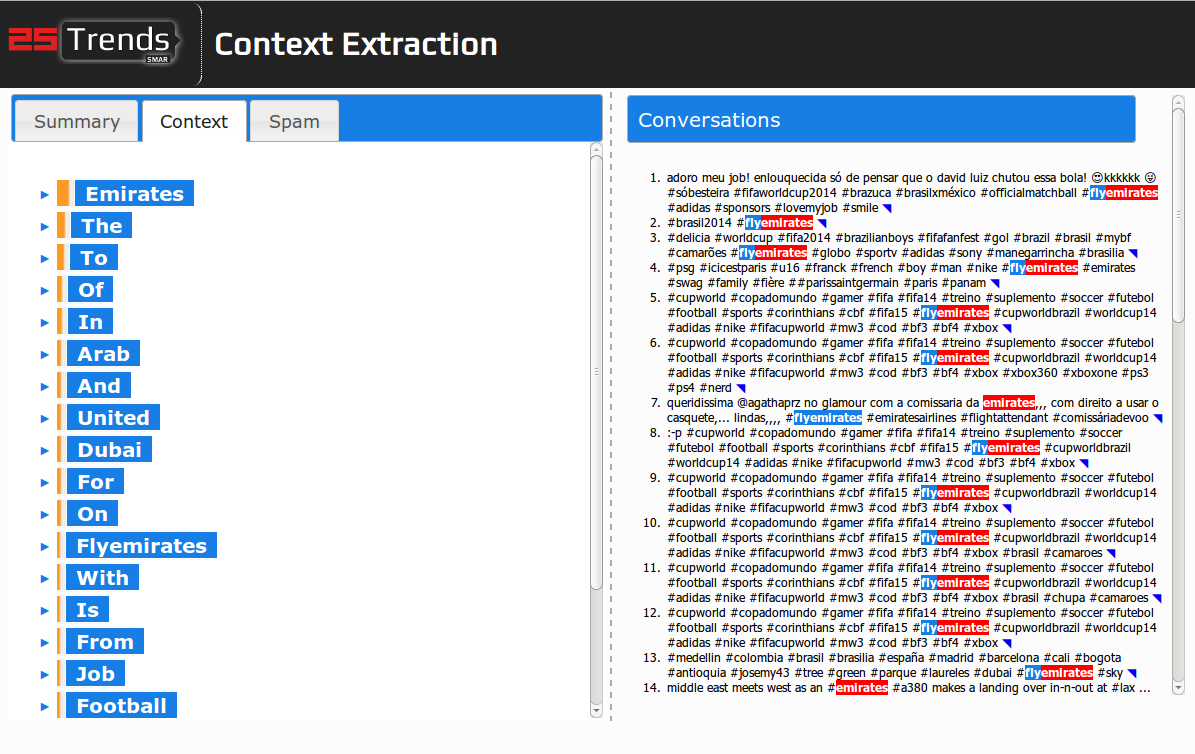This screenshot has height=754, width=1195.
Task: Select the With context term
Action: tap(103, 578)
